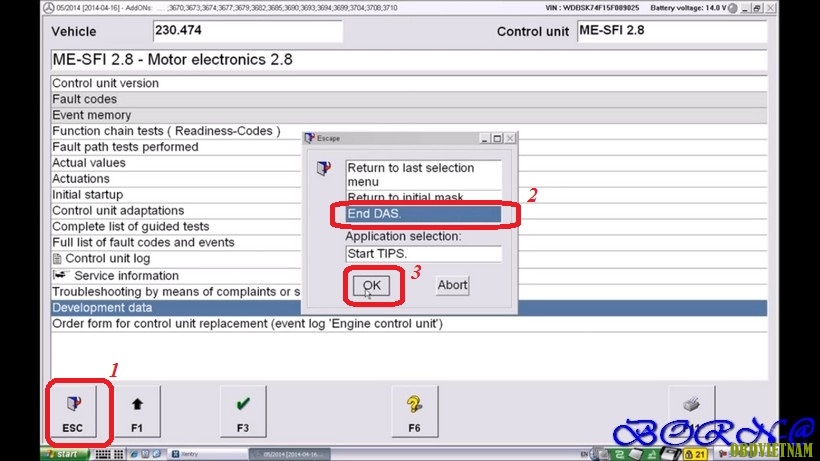This screenshot has height=461, width=820.
Task: Click the yellow '21' tray icon
Action: pos(696,454)
